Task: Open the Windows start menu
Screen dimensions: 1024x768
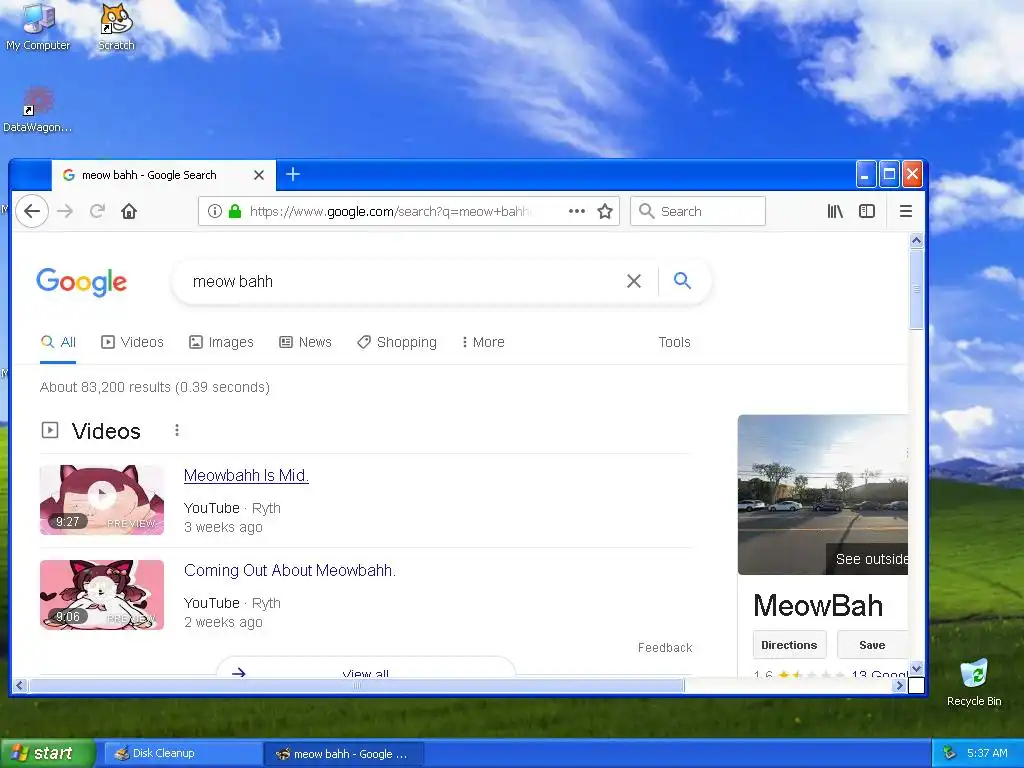Action: click(x=47, y=754)
